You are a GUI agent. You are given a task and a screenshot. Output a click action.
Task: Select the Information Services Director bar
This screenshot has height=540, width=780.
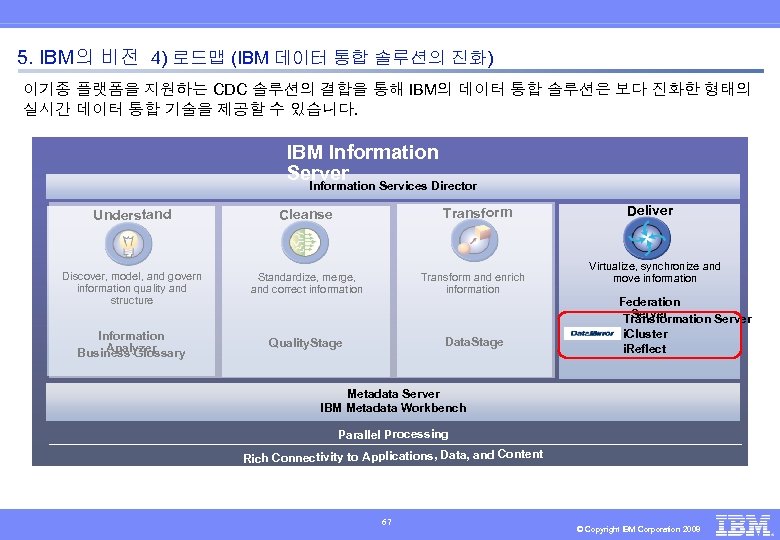[393, 186]
